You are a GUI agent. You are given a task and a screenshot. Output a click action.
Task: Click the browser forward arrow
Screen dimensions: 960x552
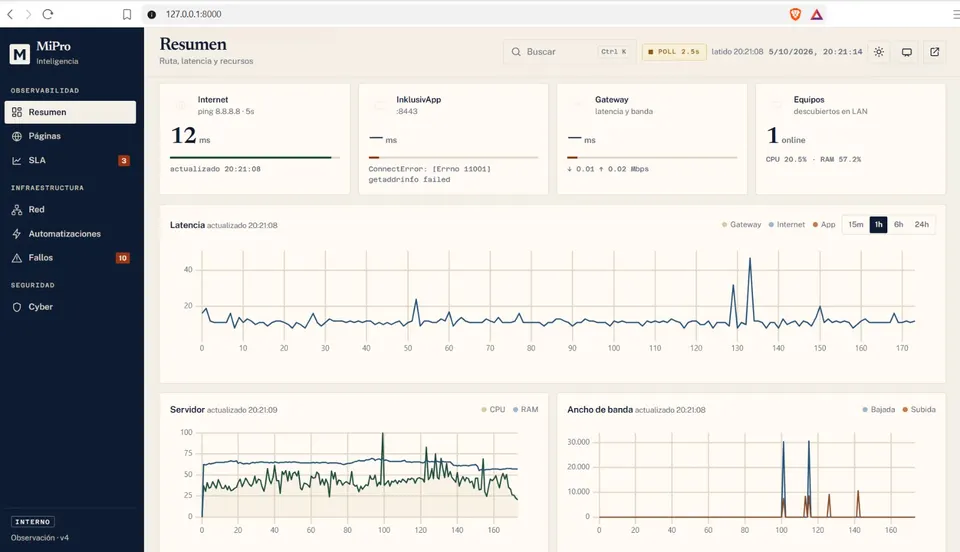(x=28, y=14)
